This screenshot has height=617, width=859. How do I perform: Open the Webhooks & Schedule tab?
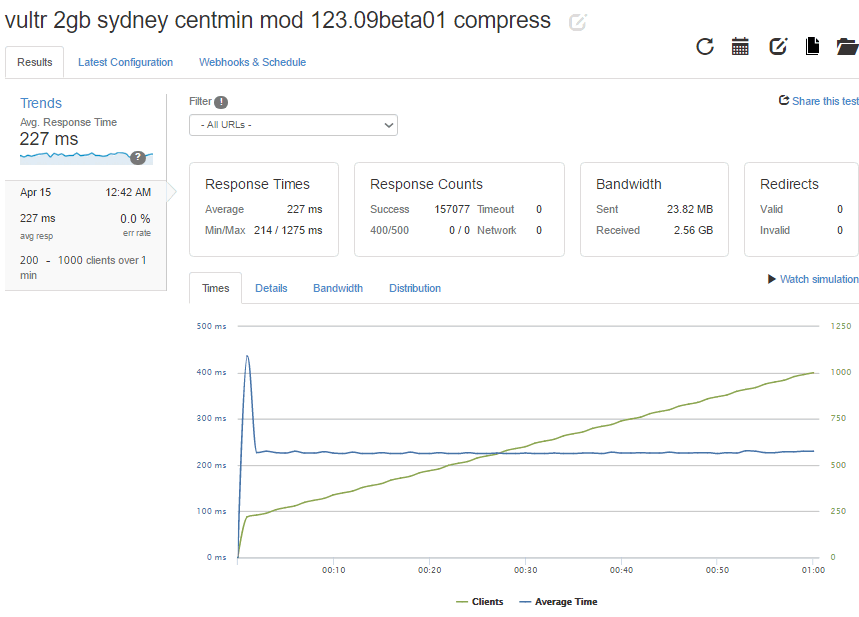click(253, 62)
